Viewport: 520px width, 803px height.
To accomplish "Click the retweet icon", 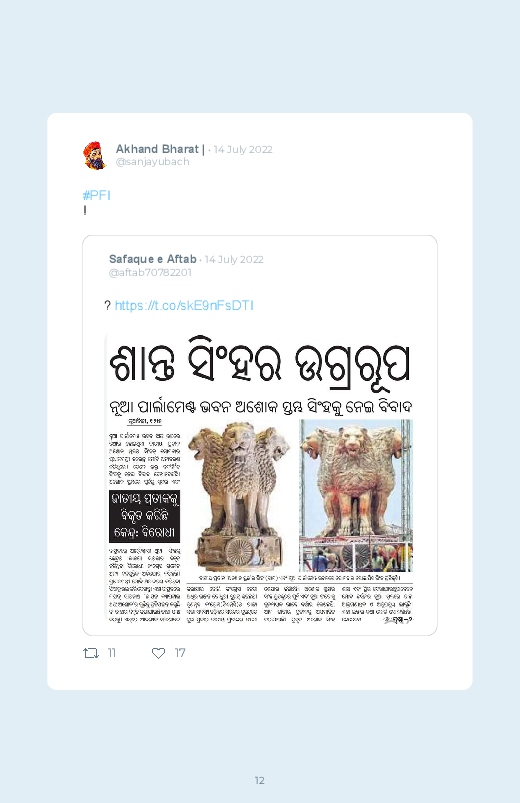I will (91, 653).
